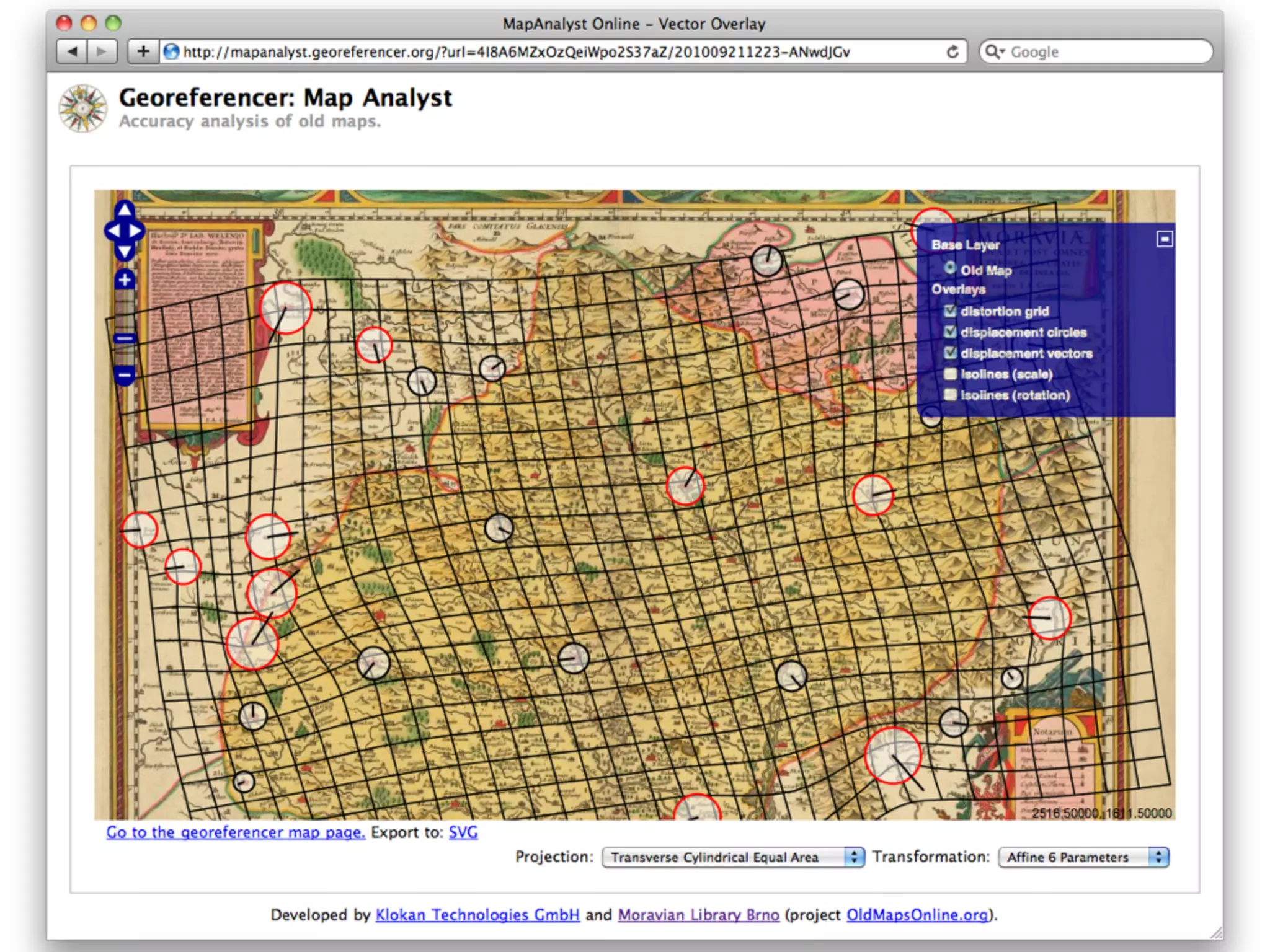Zoom out using the bottom minus button

[125, 376]
